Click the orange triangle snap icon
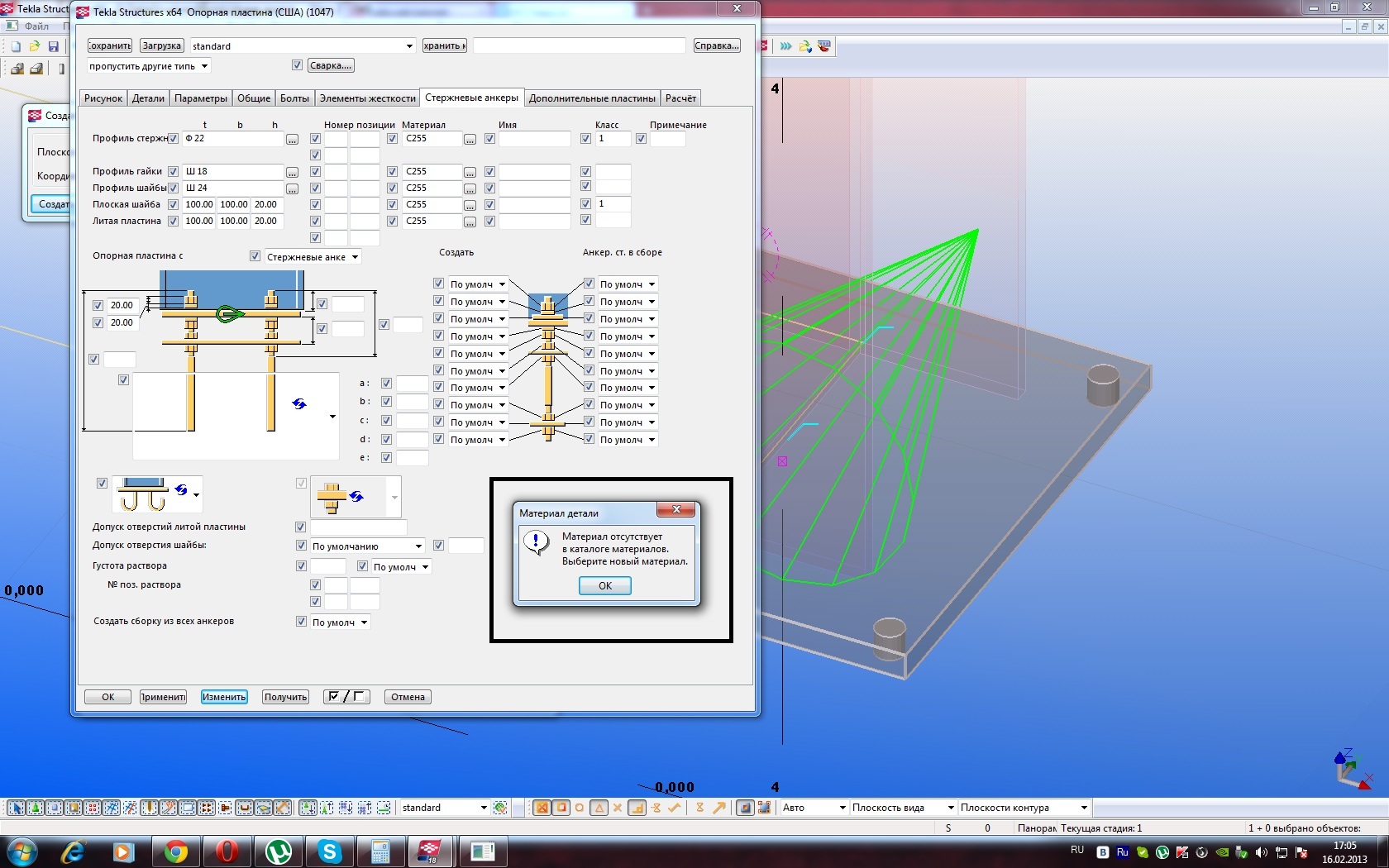The width and height of the screenshot is (1389, 868). pyautogui.click(x=599, y=808)
